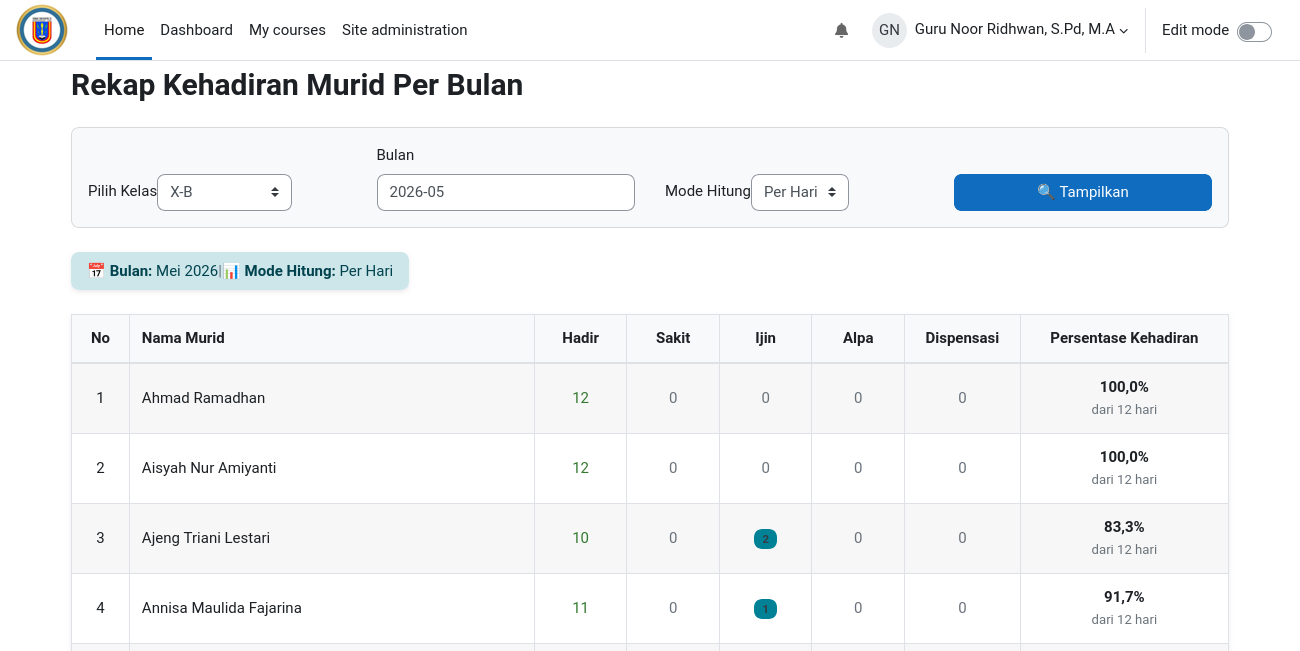This screenshot has width=1300, height=651.
Task: Open My courses in navigation
Action: (287, 30)
